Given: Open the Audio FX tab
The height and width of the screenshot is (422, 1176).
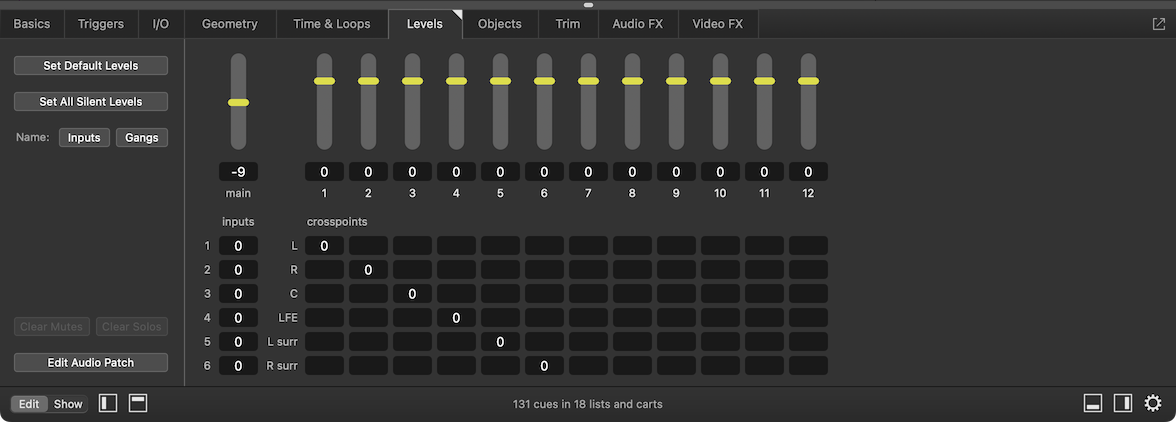Looking at the screenshot, I should pos(637,24).
